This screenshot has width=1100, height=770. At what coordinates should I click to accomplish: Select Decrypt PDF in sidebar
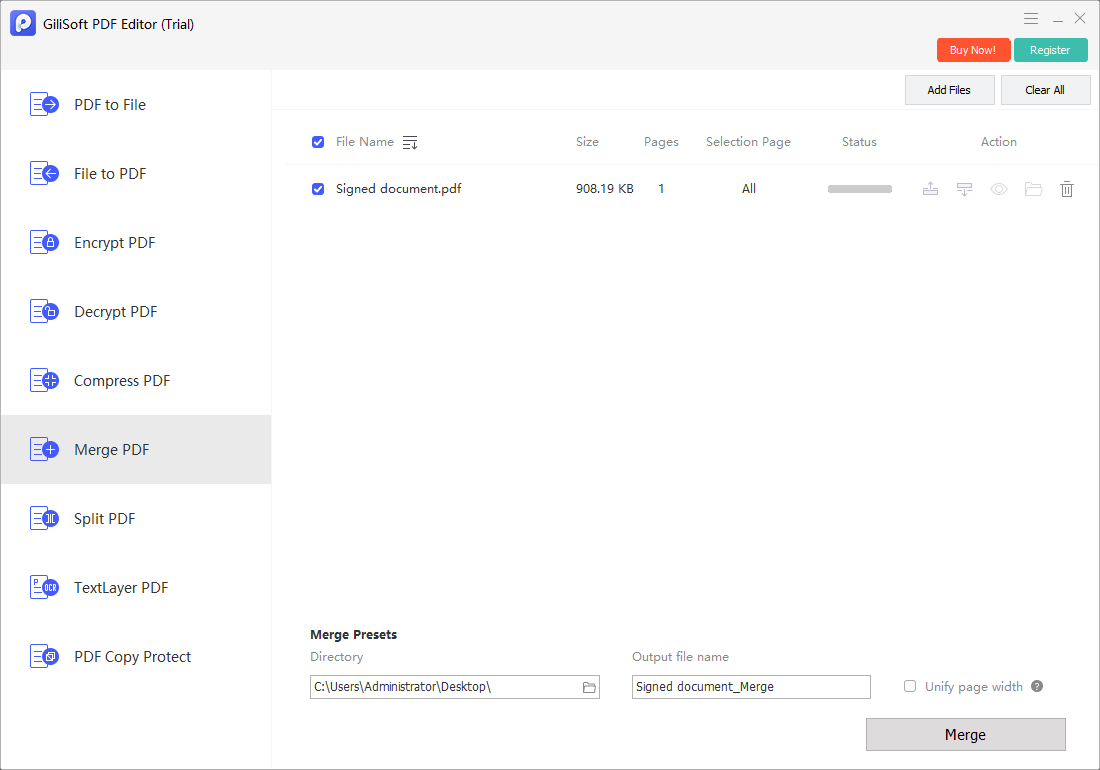pos(136,311)
